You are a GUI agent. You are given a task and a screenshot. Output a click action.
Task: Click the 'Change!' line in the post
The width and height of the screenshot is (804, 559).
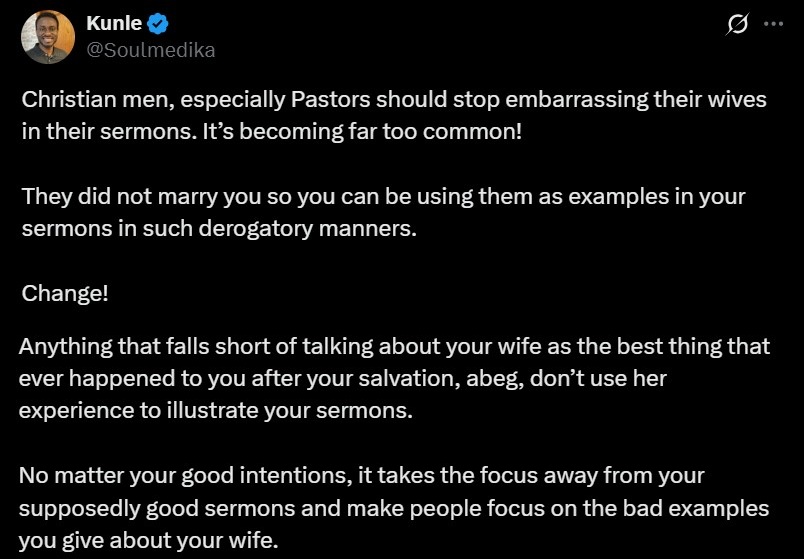tap(65, 294)
